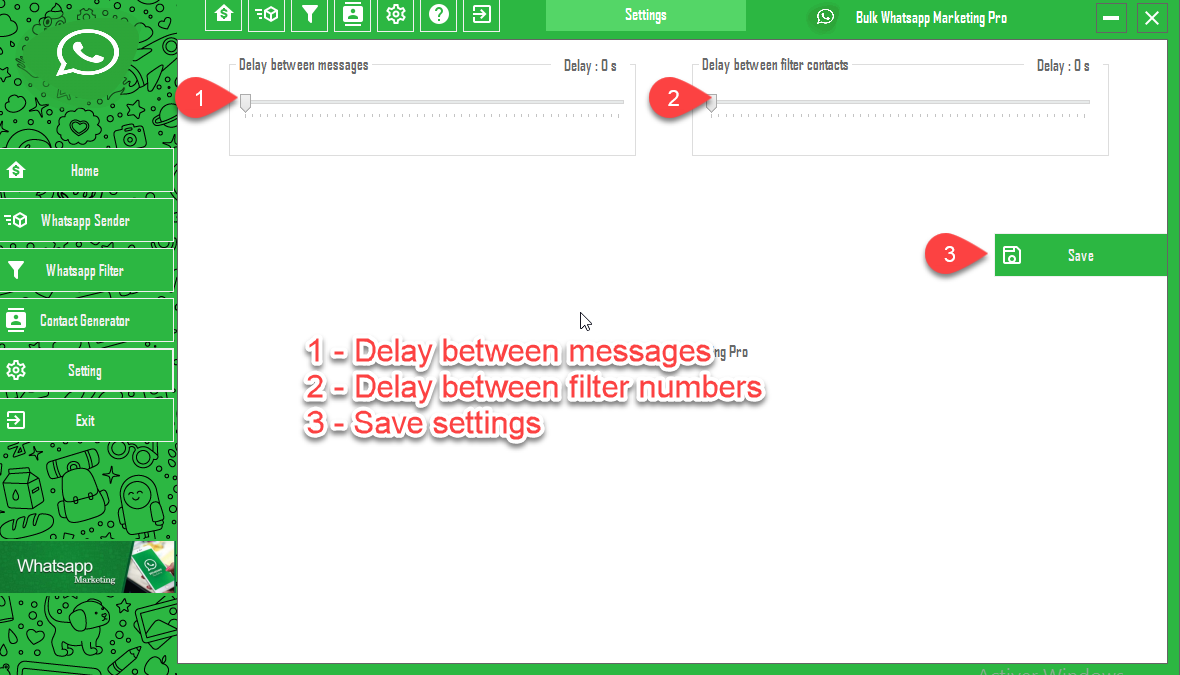Click the gear settings icon in toolbar

(396, 15)
